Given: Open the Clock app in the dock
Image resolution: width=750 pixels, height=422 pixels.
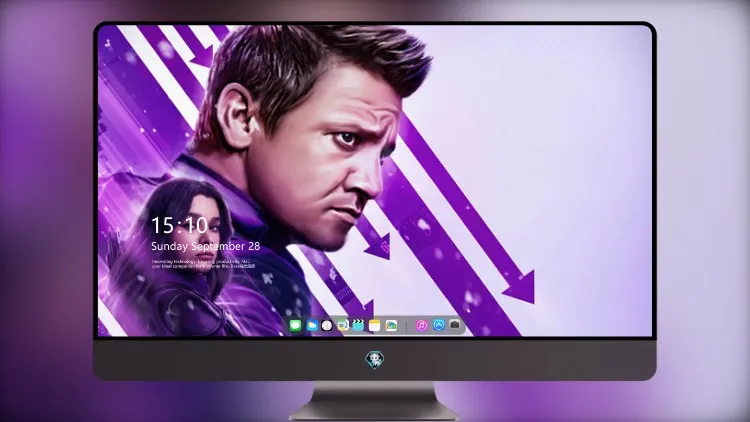Looking at the screenshot, I should pyautogui.click(x=327, y=326).
